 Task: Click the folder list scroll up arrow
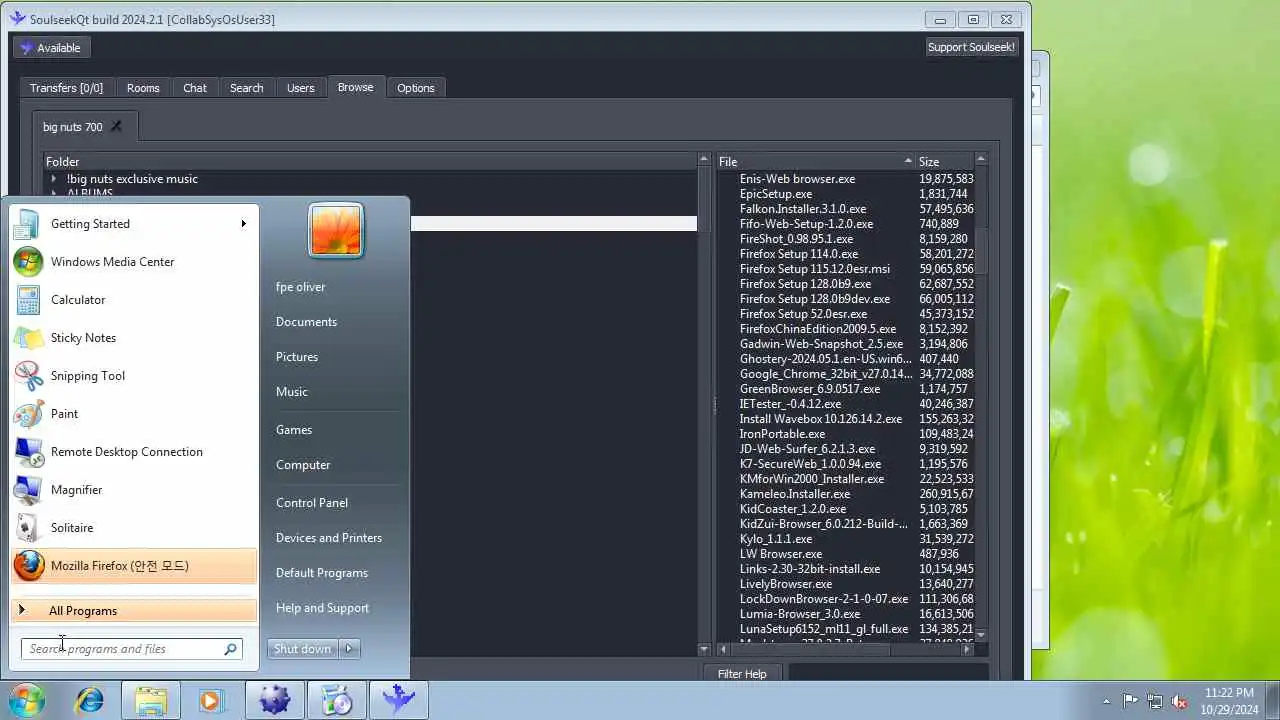(x=704, y=159)
